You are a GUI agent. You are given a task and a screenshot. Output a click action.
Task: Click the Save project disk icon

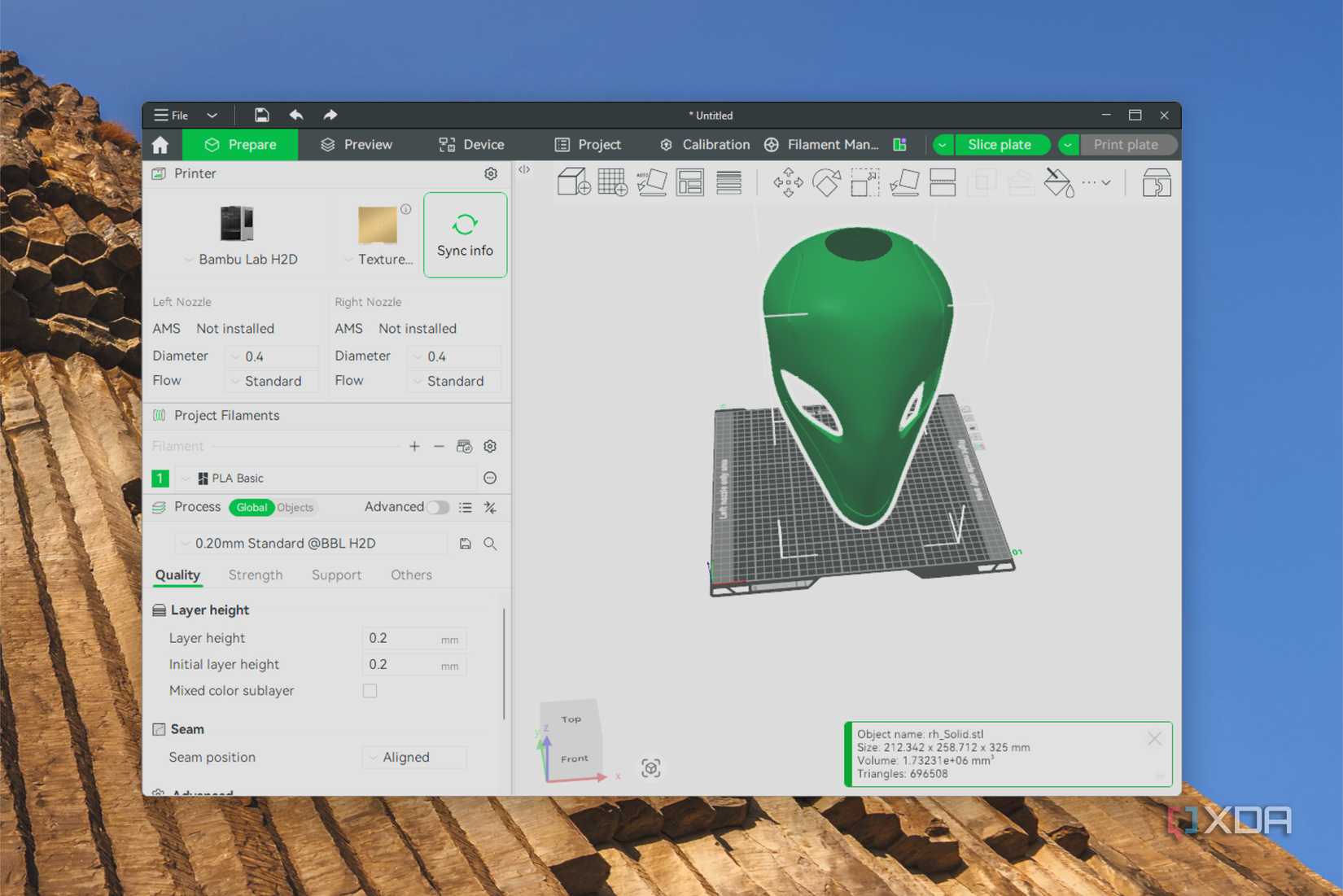(261, 115)
